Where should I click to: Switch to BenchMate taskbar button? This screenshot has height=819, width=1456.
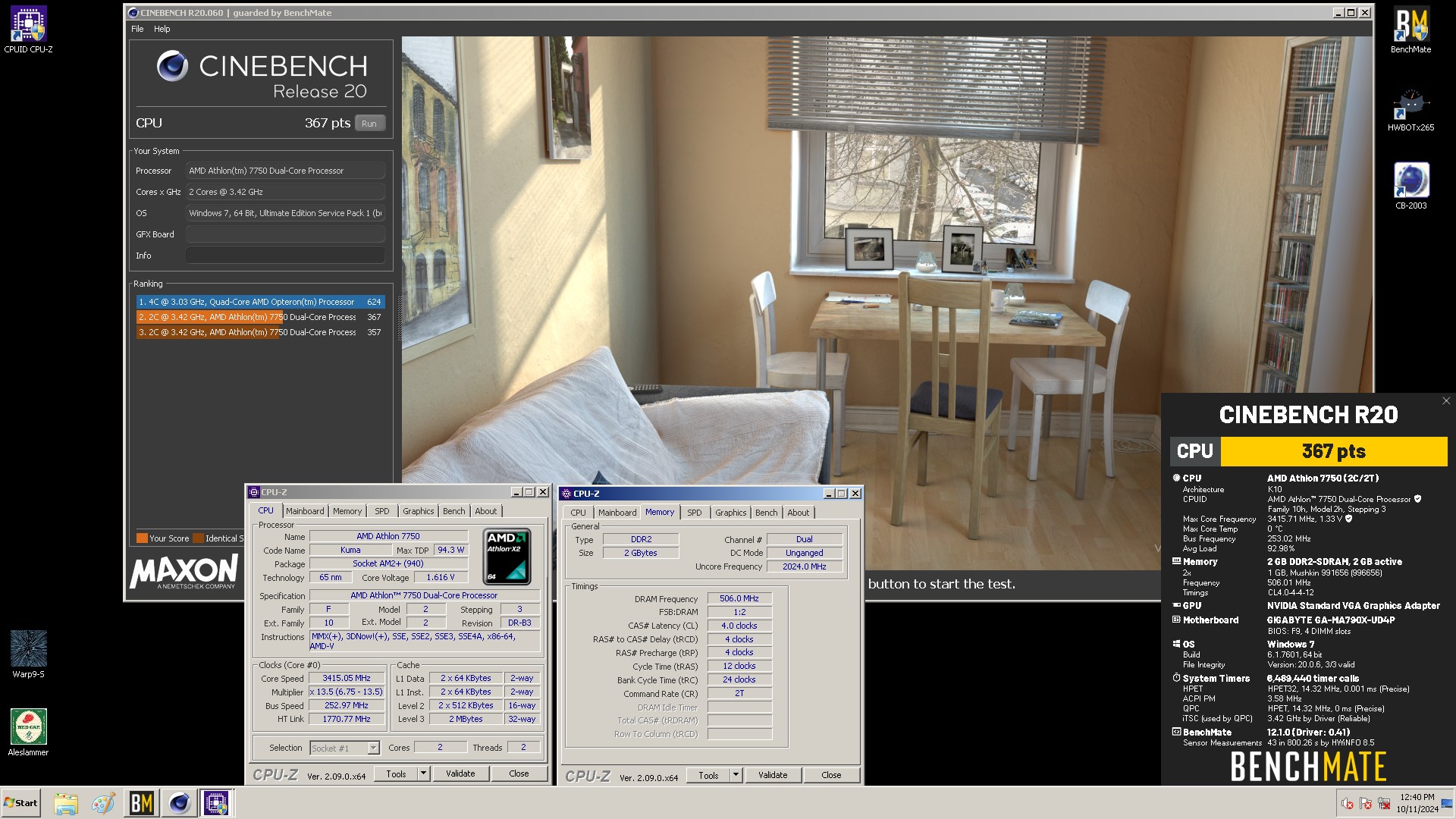tap(142, 803)
